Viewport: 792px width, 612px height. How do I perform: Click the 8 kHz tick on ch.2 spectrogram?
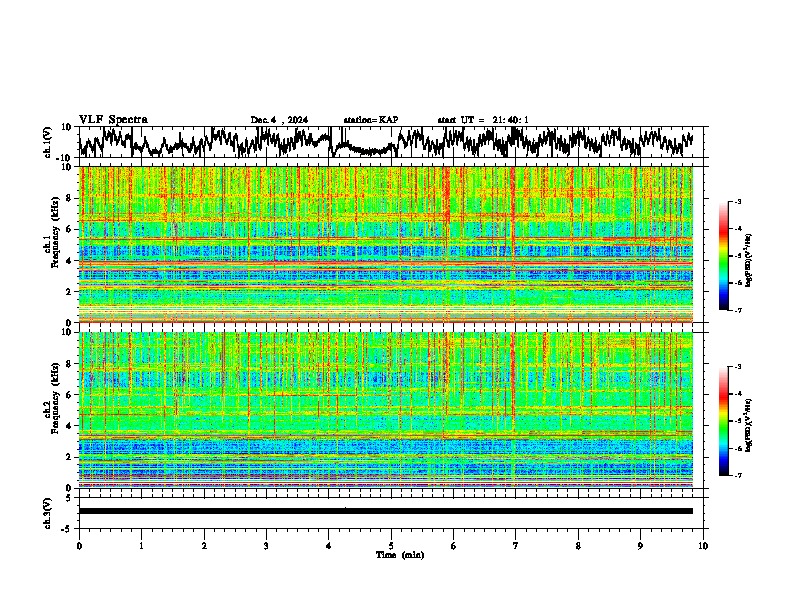(70, 364)
